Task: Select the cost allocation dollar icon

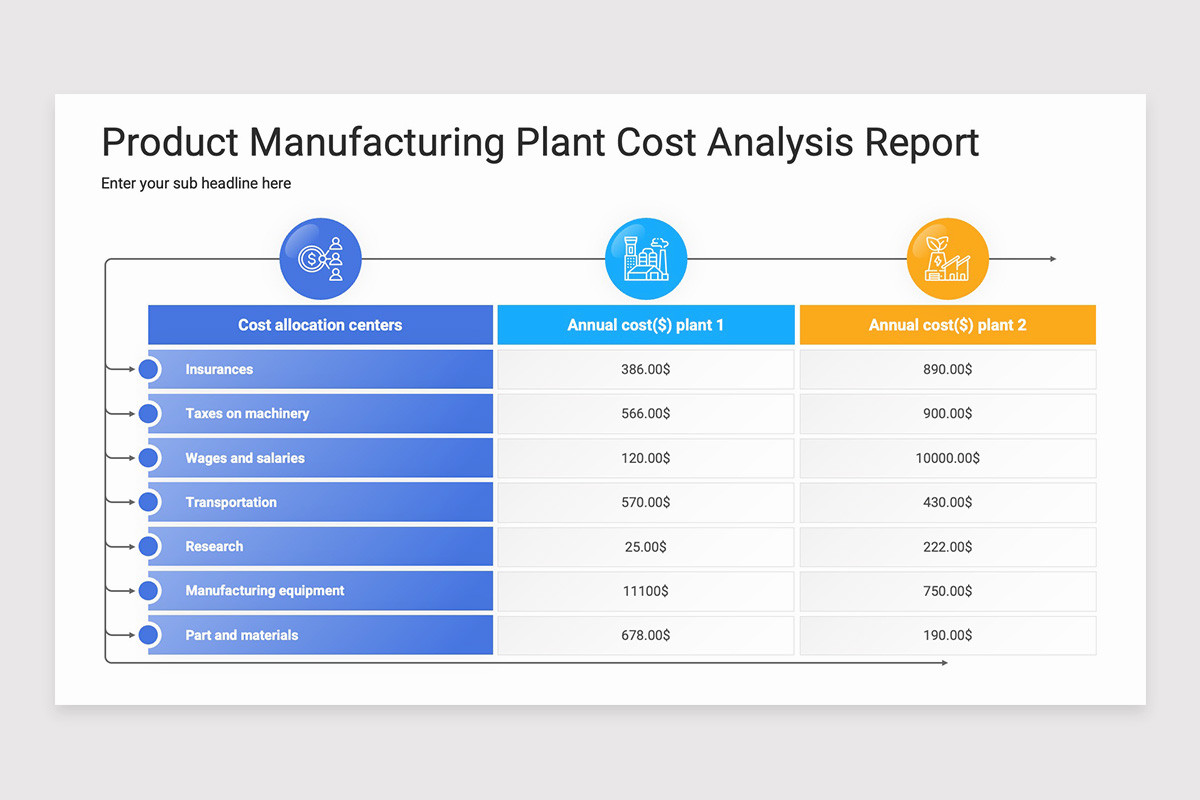Action: point(320,258)
